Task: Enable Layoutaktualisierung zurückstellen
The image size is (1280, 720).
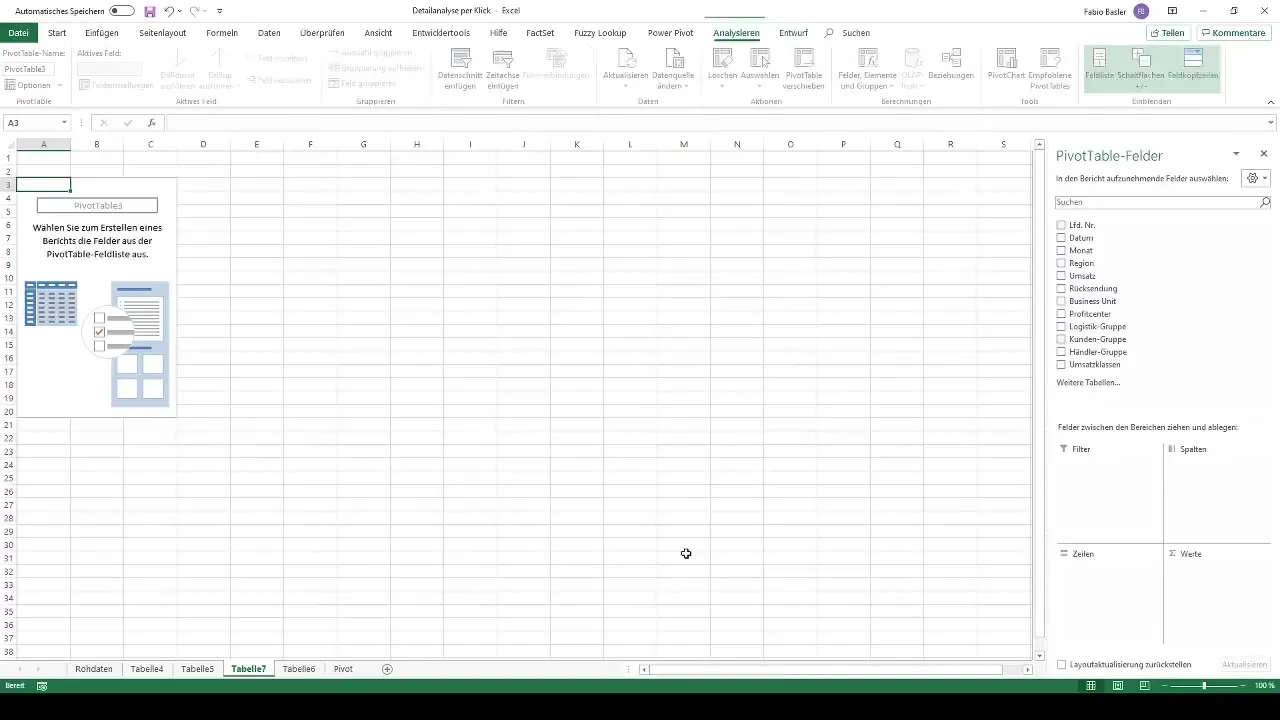Action: [1062, 664]
